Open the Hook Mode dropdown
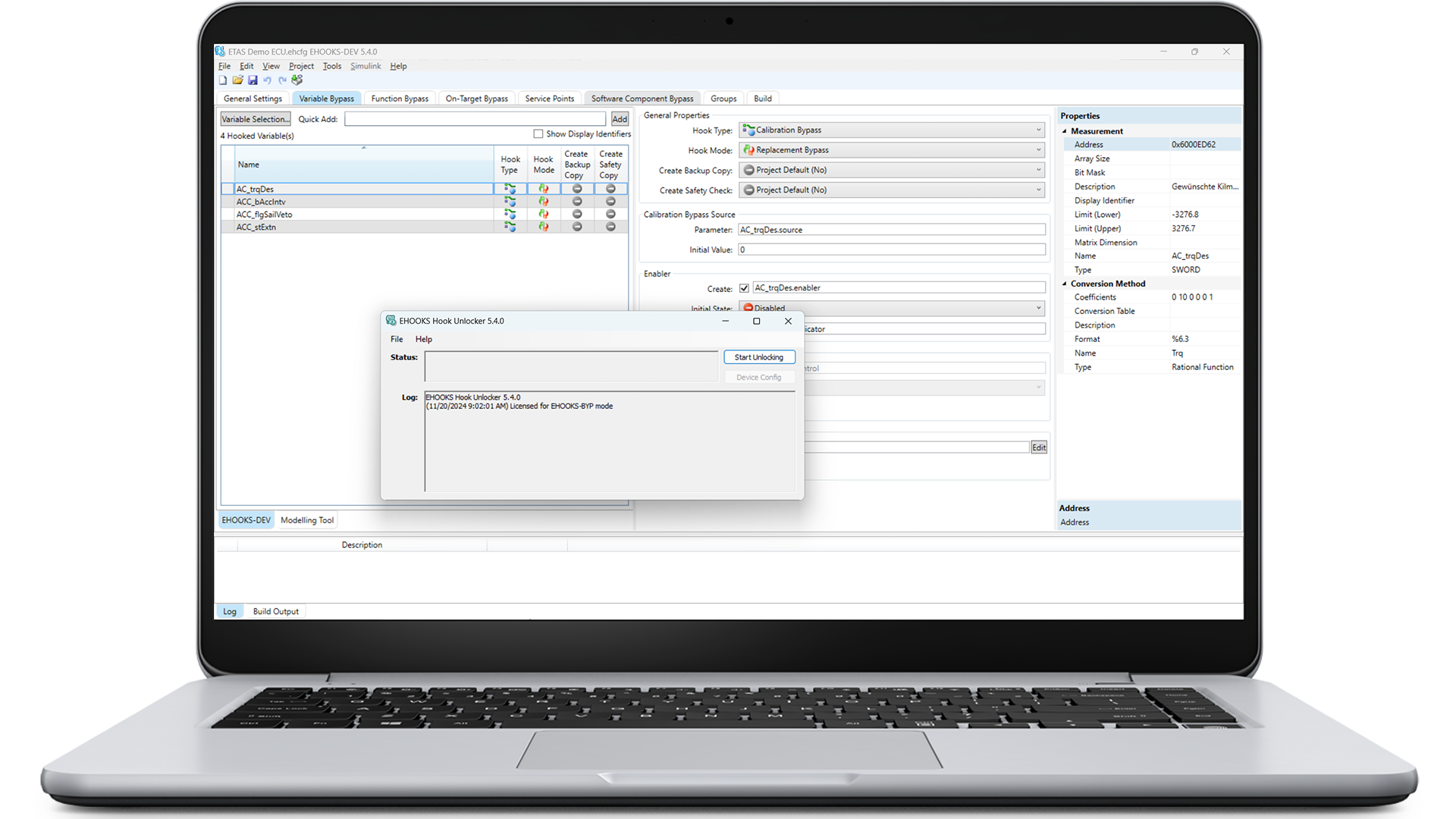The width and height of the screenshot is (1456, 819). coord(892,150)
